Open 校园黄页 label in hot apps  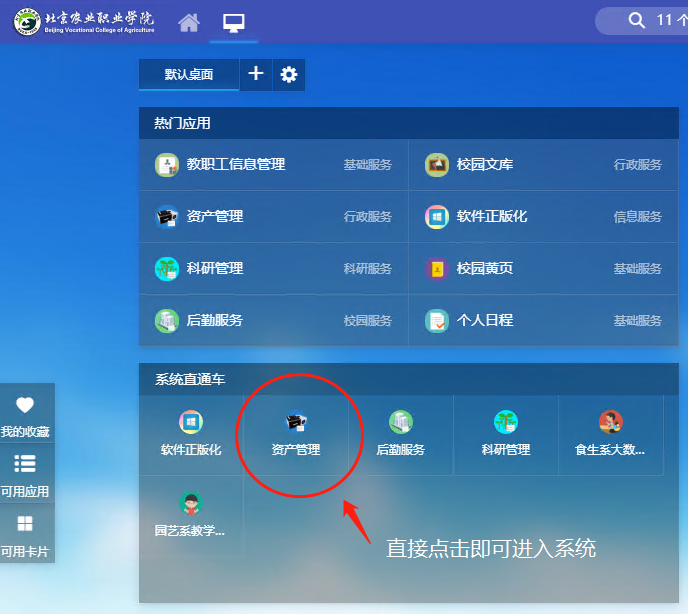pyautogui.click(x=484, y=269)
